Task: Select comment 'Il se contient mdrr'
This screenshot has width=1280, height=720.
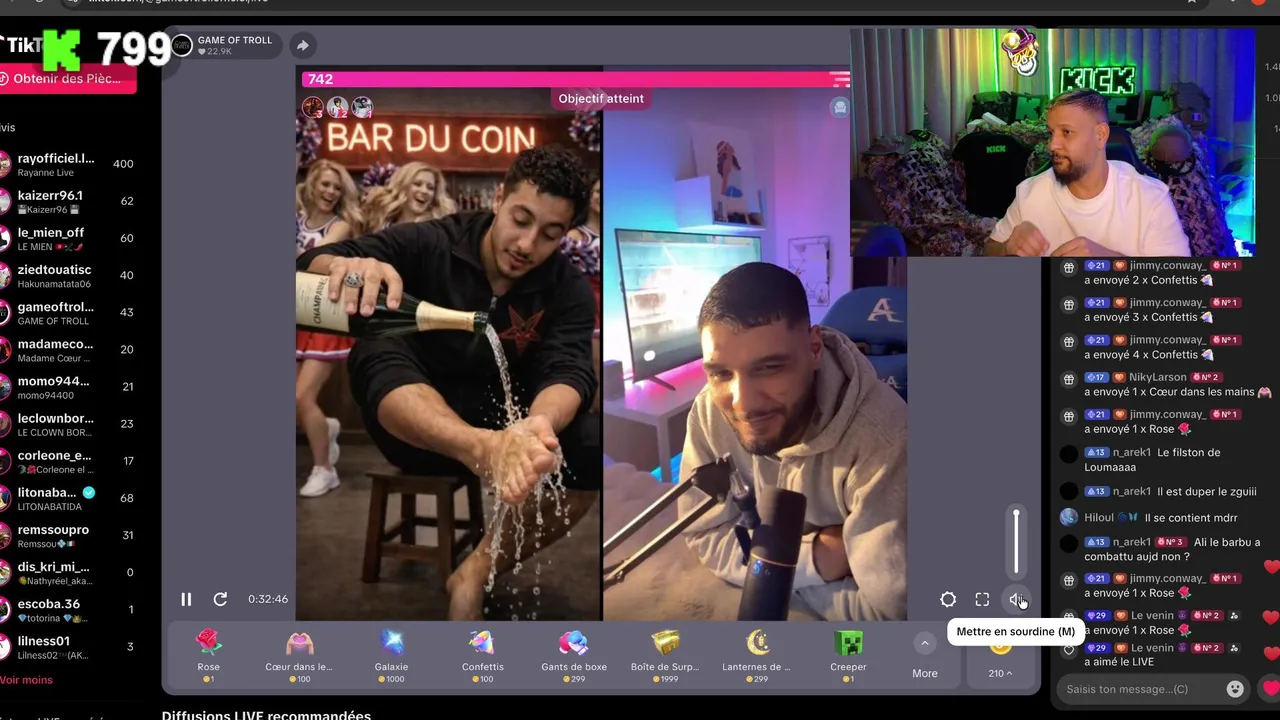Action: (x=1191, y=518)
